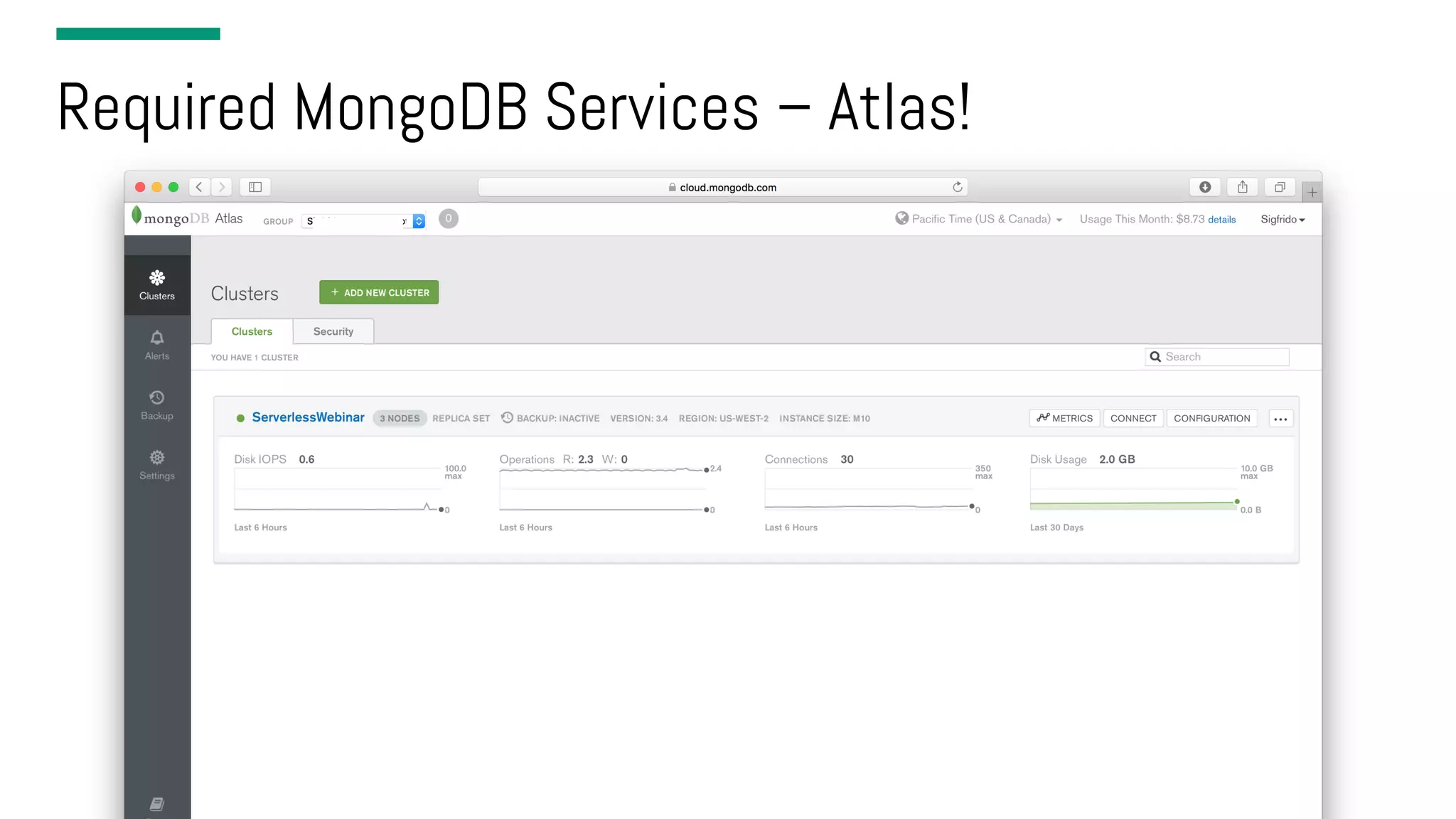Click Add New Cluster button
The height and width of the screenshot is (819, 1456).
(x=379, y=292)
